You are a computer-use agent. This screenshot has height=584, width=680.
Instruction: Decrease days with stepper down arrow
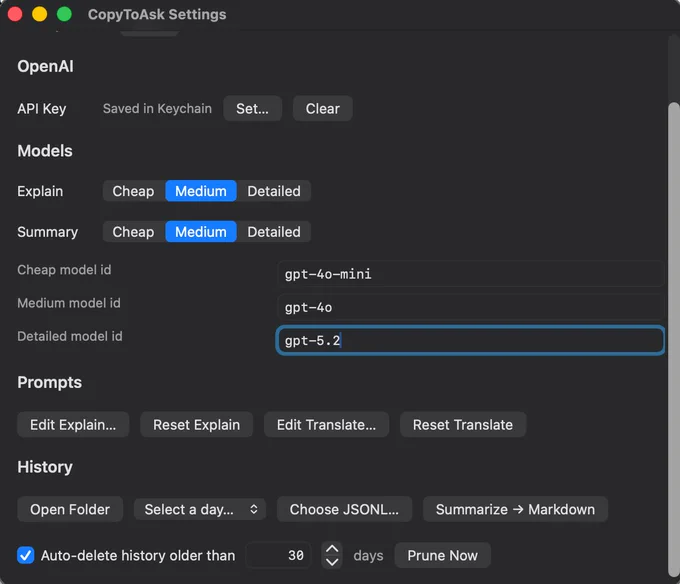pos(332,562)
